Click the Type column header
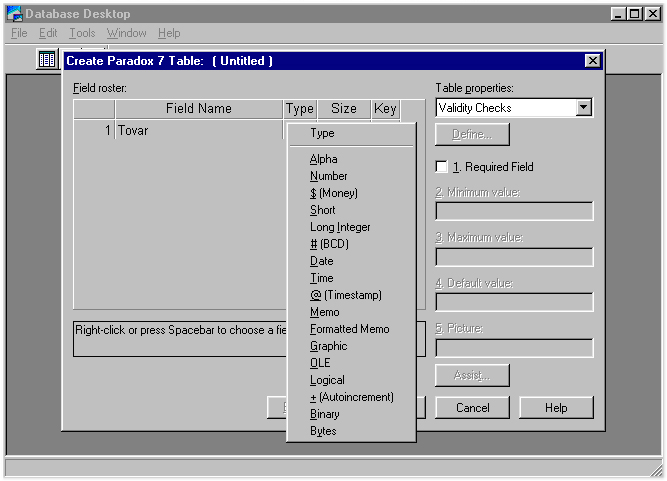 [x=300, y=109]
